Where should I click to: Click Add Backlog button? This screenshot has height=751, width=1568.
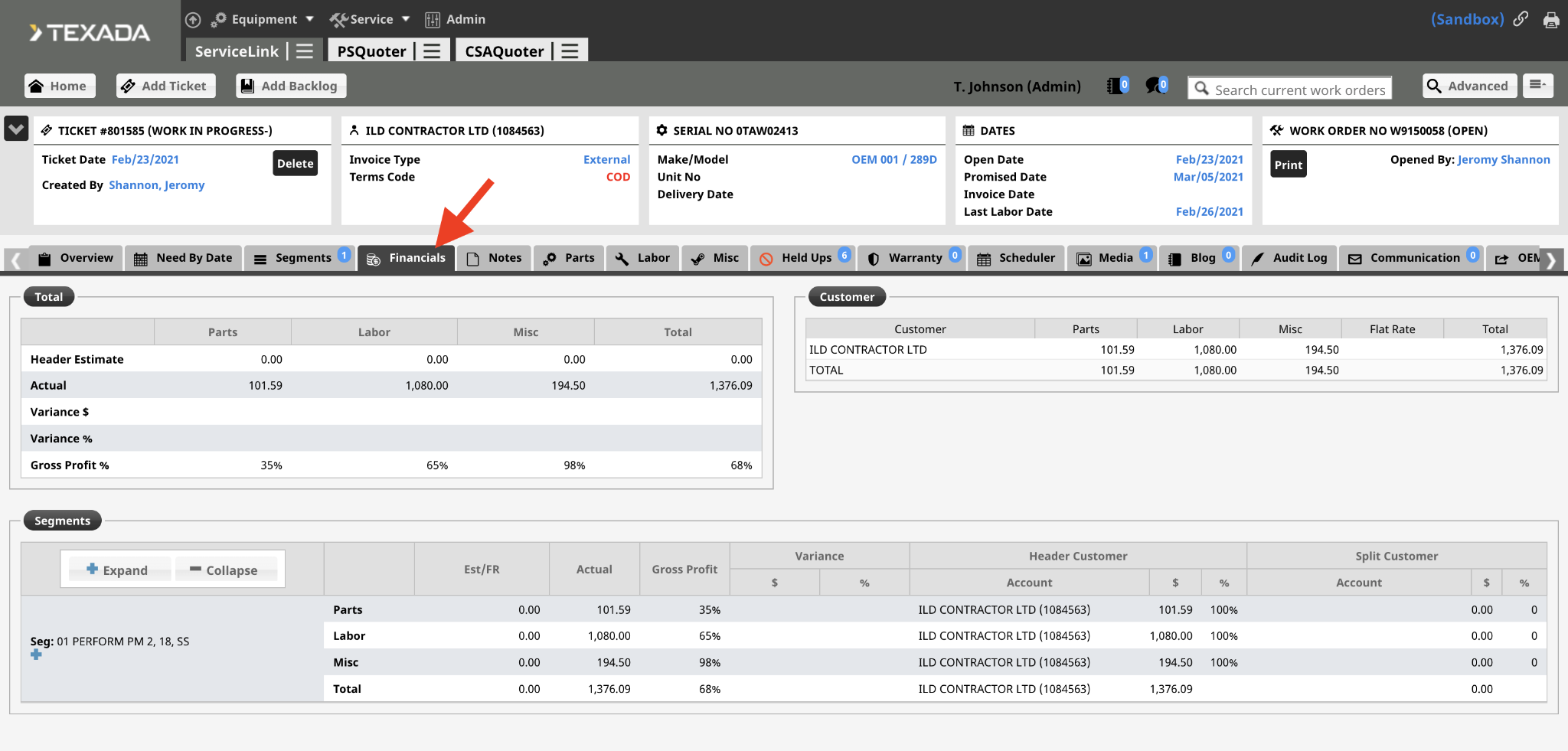[291, 86]
